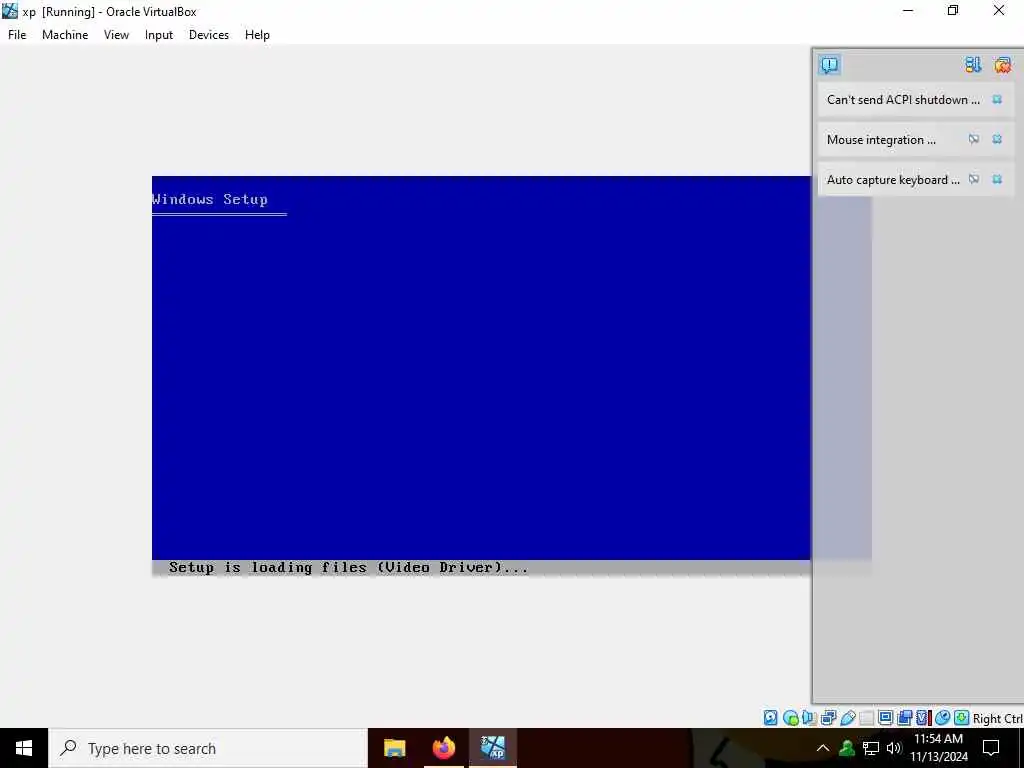
Task: Expand the Mouse integration notification text
Action: (x=881, y=140)
